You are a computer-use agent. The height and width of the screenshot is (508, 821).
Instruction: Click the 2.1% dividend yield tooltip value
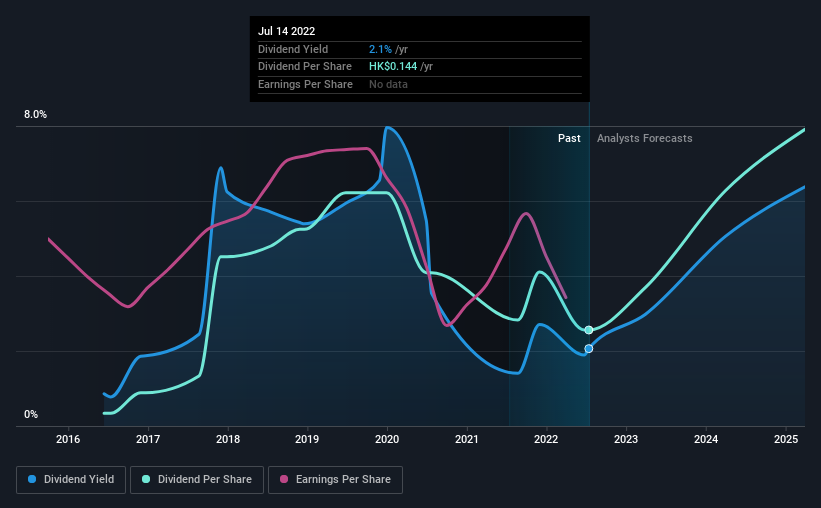[x=380, y=49]
